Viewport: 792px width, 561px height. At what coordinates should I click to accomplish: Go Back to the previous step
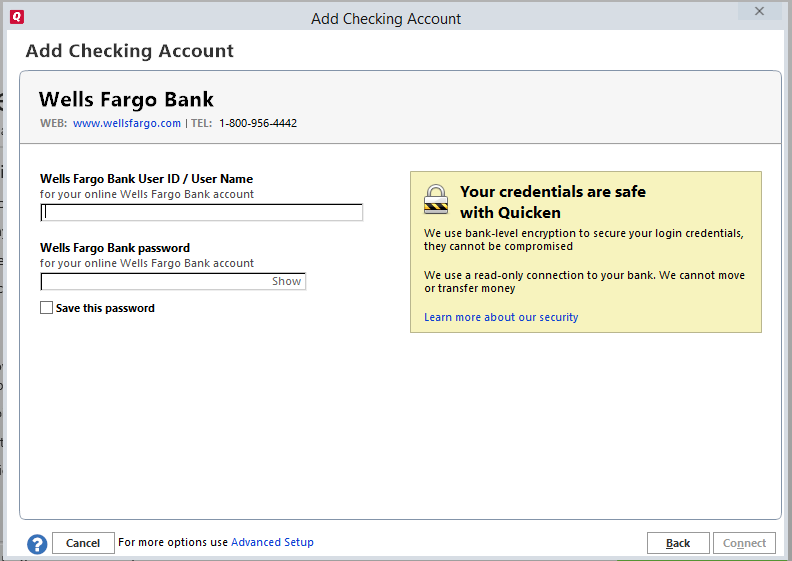pyautogui.click(x=678, y=543)
